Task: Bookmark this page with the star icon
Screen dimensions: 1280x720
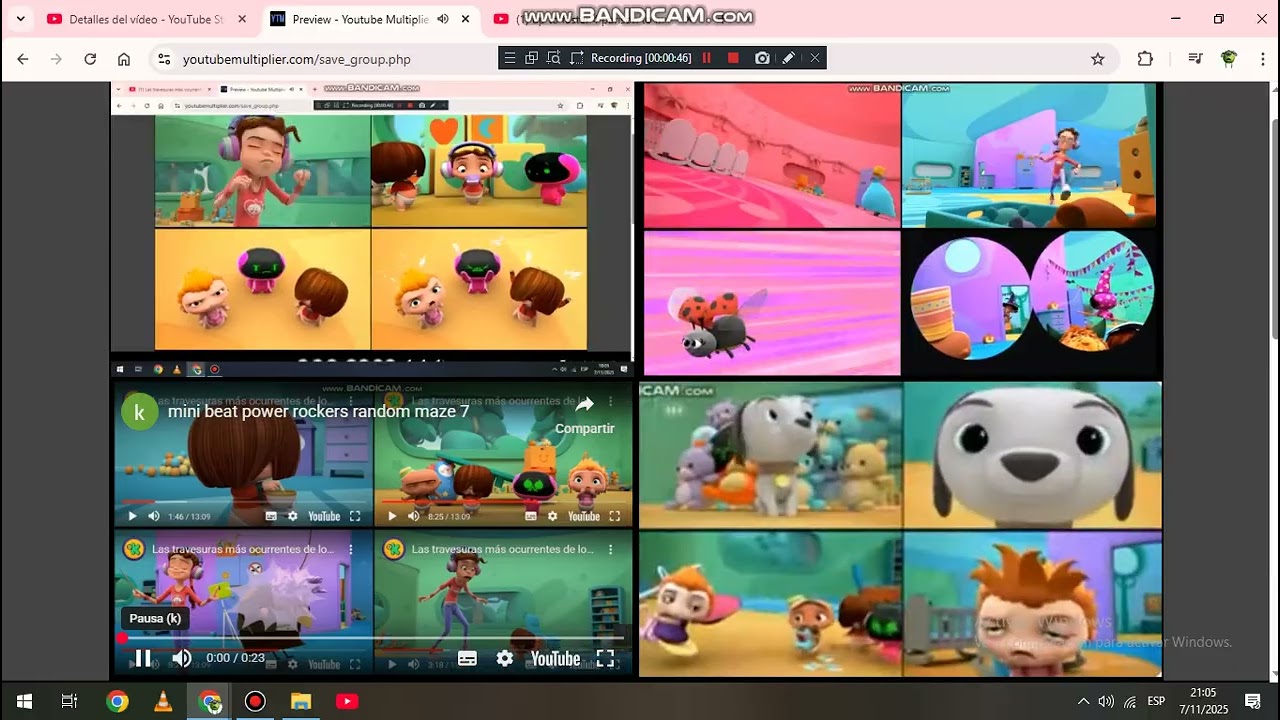Action: coord(1098,59)
